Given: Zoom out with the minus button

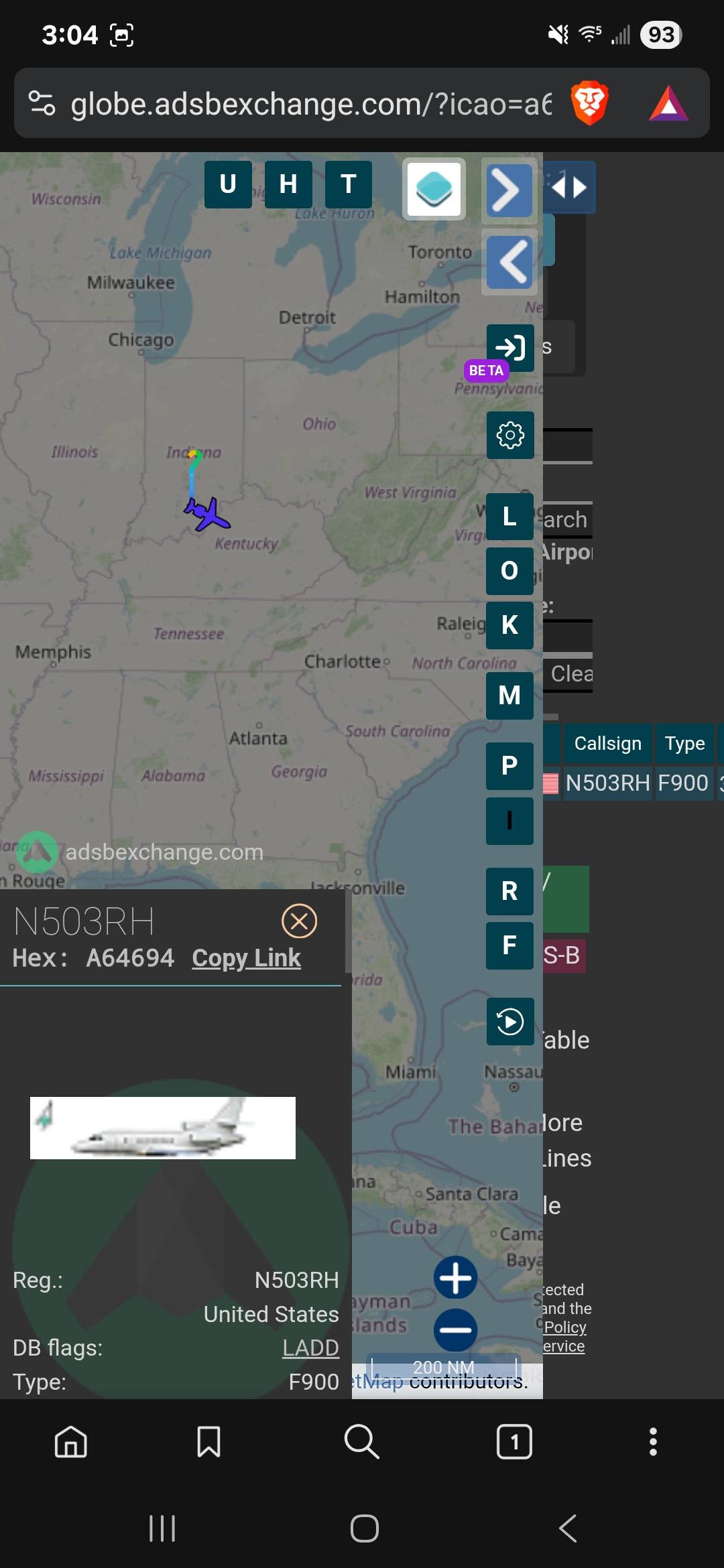Looking at the screenshot, I should pos(456,1330).
